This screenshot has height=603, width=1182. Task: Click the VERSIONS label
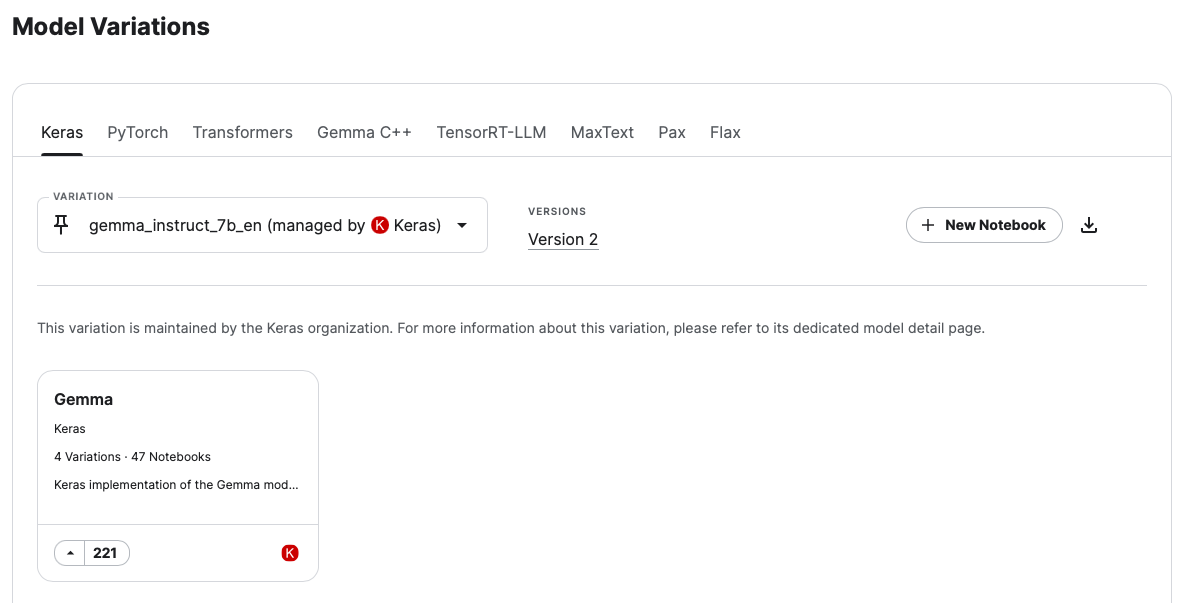[x=557, y=212]
